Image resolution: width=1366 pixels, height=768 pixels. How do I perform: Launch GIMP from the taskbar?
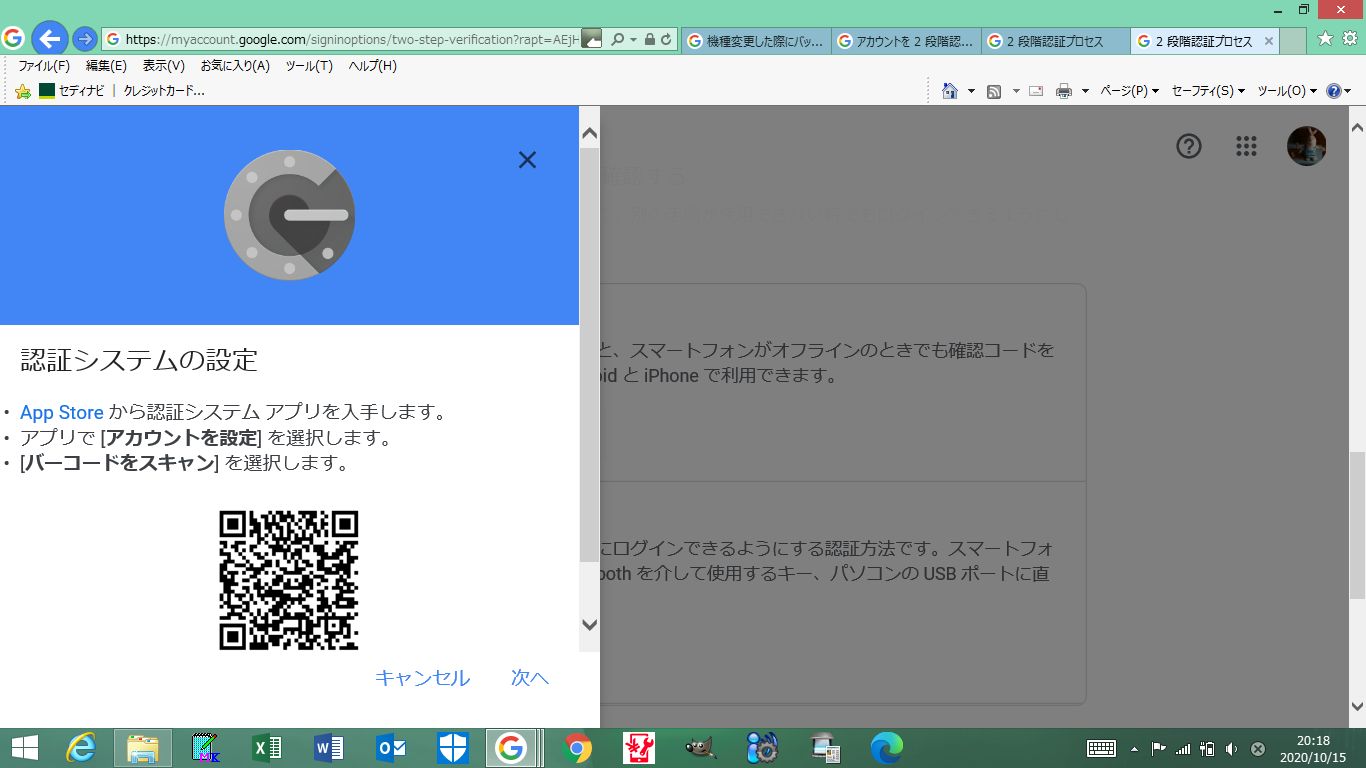click(701, 748)
